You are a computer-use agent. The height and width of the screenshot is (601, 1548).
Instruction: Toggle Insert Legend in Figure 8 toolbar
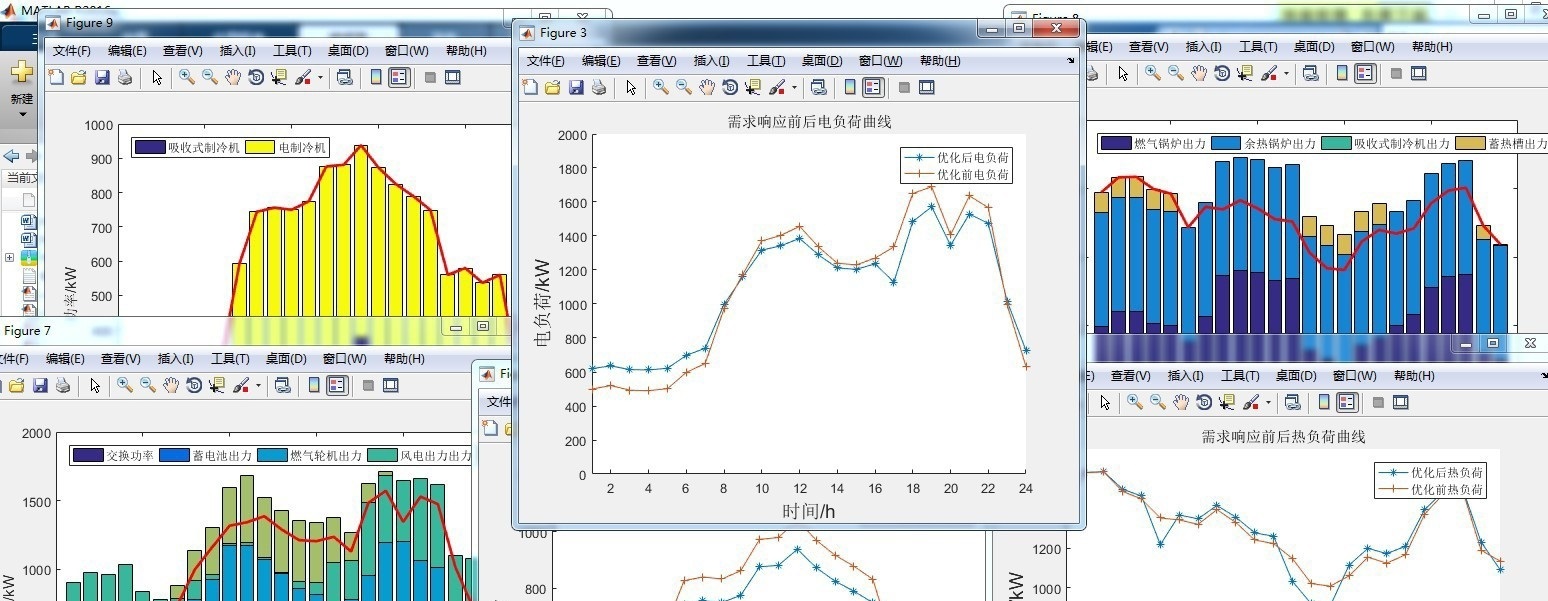(x=1365, y=73)
